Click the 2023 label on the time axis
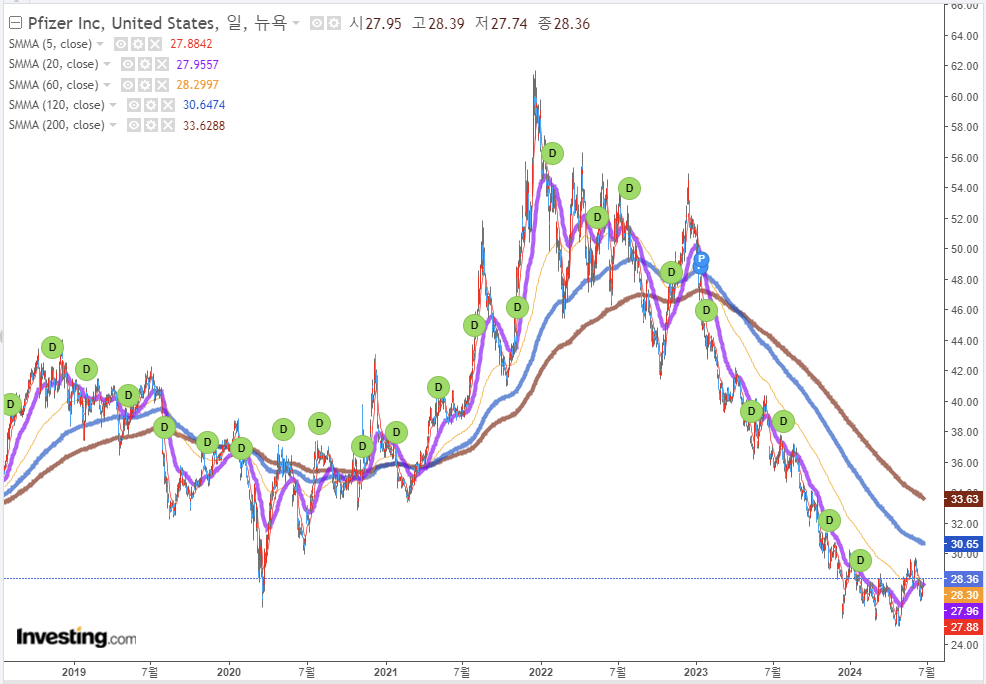The height and width of the screenshot is (684, 986). [x=696, y=672]
